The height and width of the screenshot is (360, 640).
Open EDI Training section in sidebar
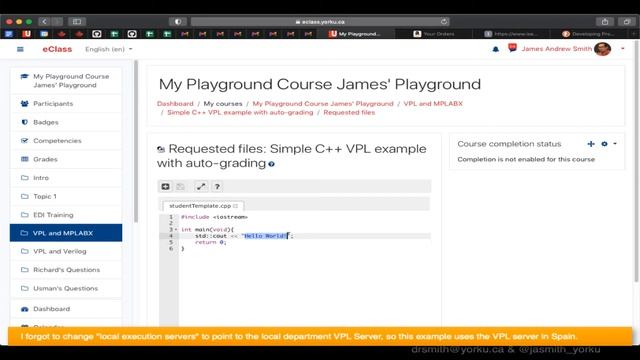66,215
